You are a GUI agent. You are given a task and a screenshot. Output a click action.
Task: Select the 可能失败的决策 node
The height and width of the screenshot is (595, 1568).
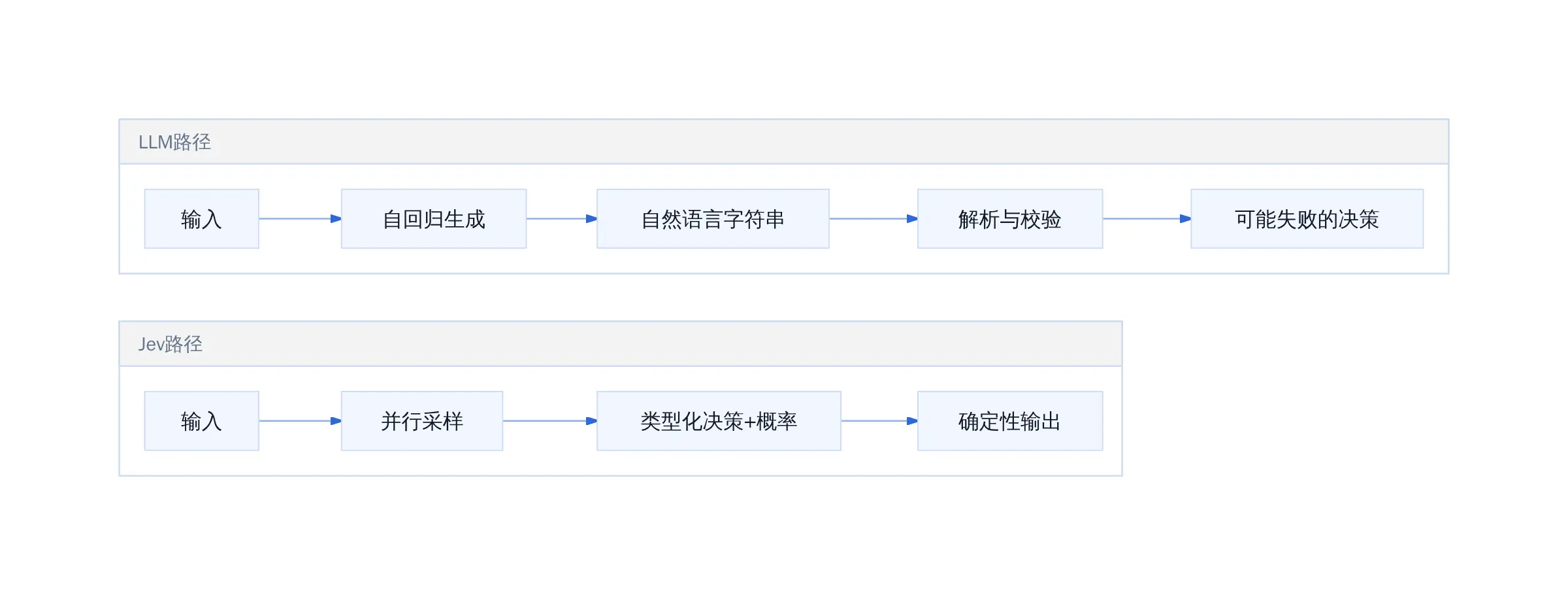point(1307,219)
